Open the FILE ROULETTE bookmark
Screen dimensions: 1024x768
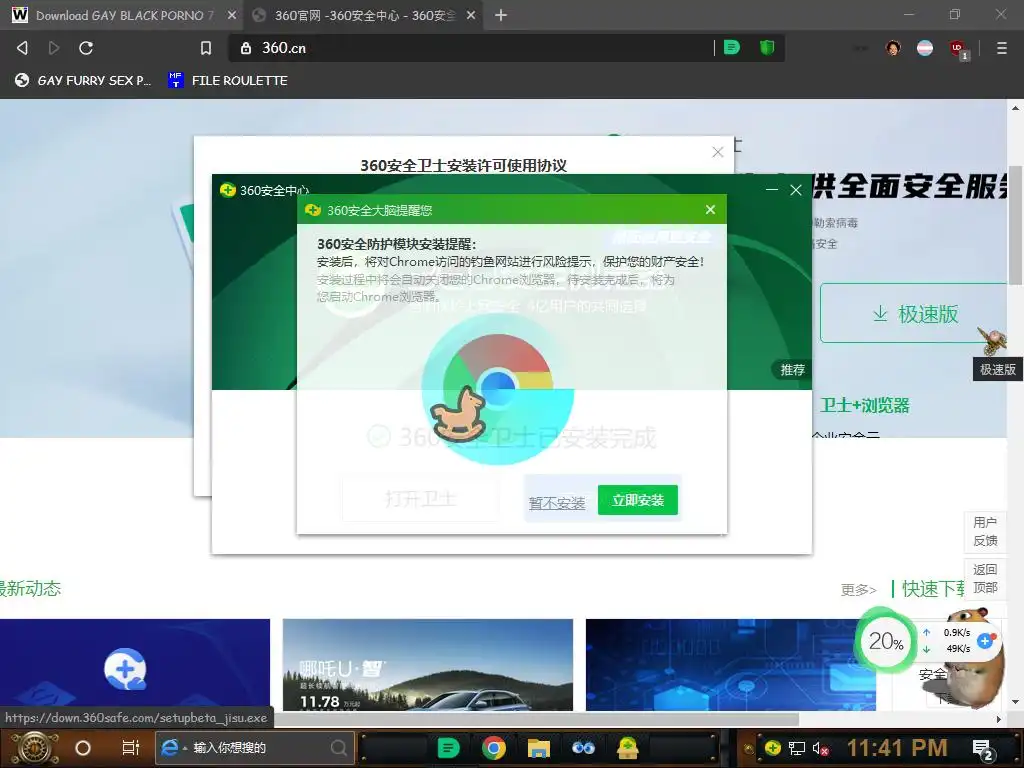[228, 80]
